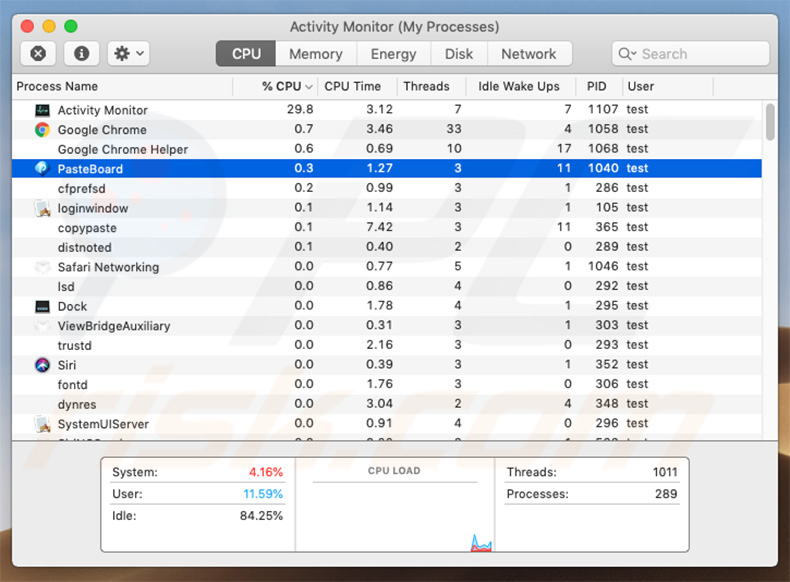Image resolution: width=790 pixels, height=582 pixels.
Task: Click the User 11.59% value
Action: [263, 494]
